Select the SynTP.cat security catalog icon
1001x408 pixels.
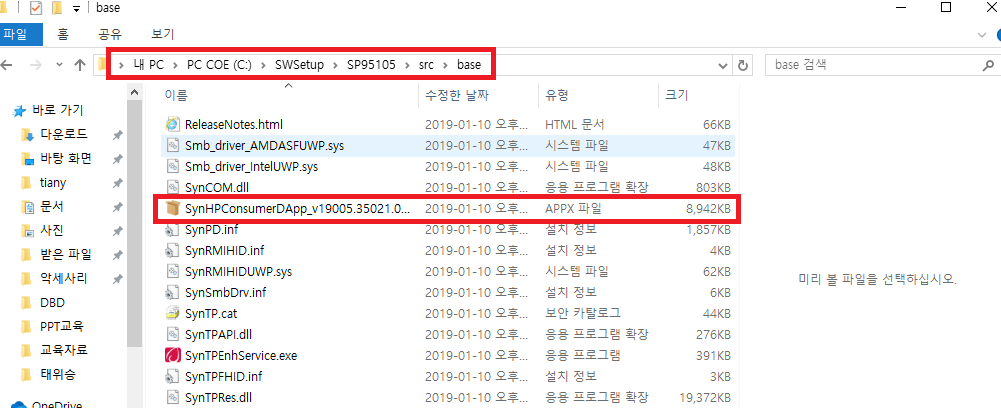173,313
